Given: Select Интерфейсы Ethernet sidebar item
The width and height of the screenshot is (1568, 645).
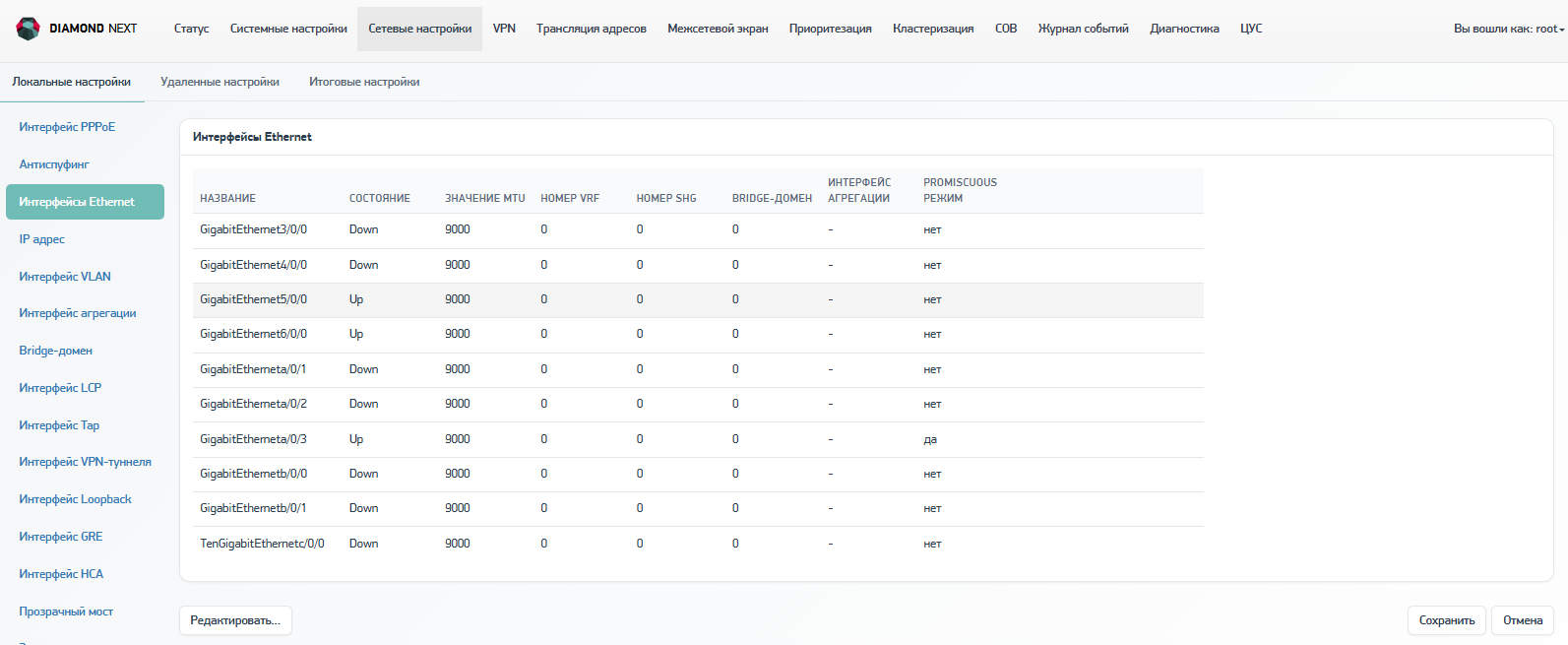Looking at the screenshot, I should pos(85,202).
